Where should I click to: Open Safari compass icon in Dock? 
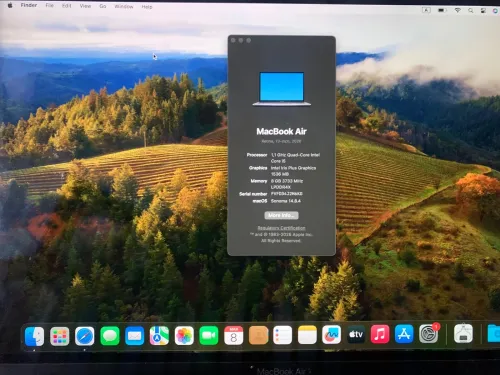pos(85,336)
